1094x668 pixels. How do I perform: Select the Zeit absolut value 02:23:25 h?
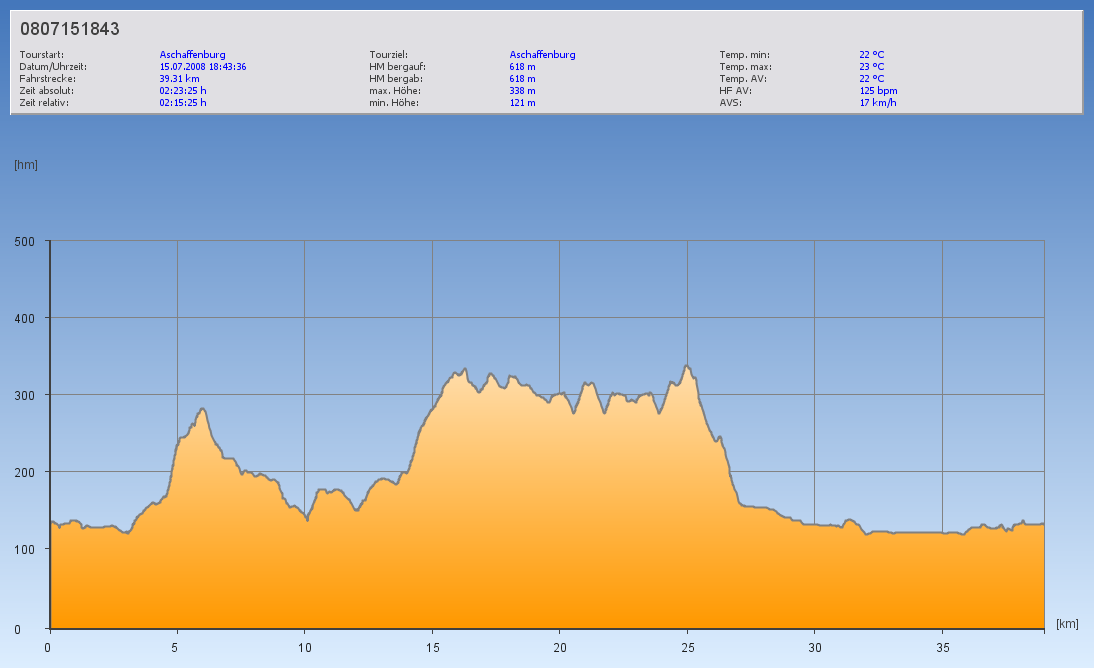tap(183, 90)
